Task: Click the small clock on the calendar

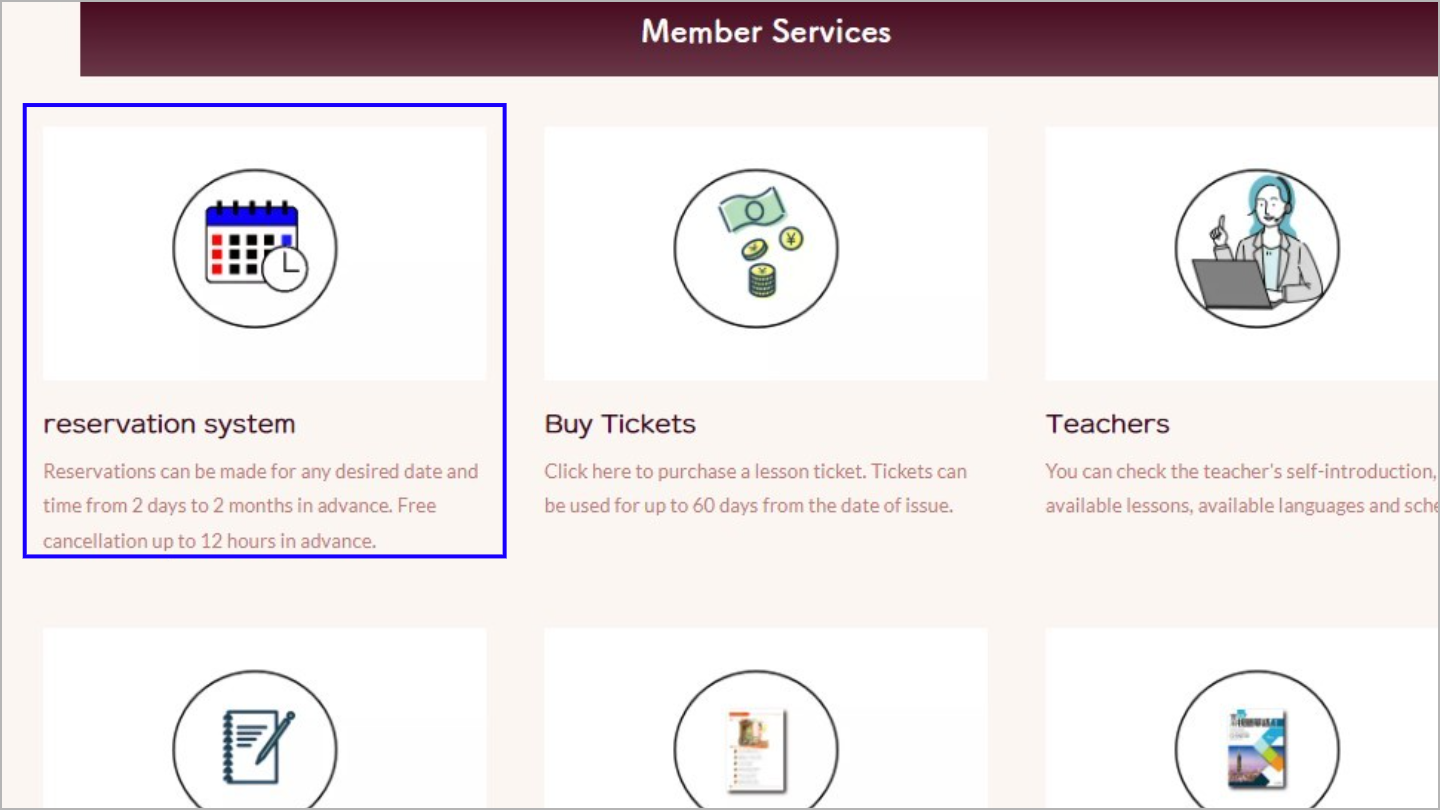Action: point(288,267)
